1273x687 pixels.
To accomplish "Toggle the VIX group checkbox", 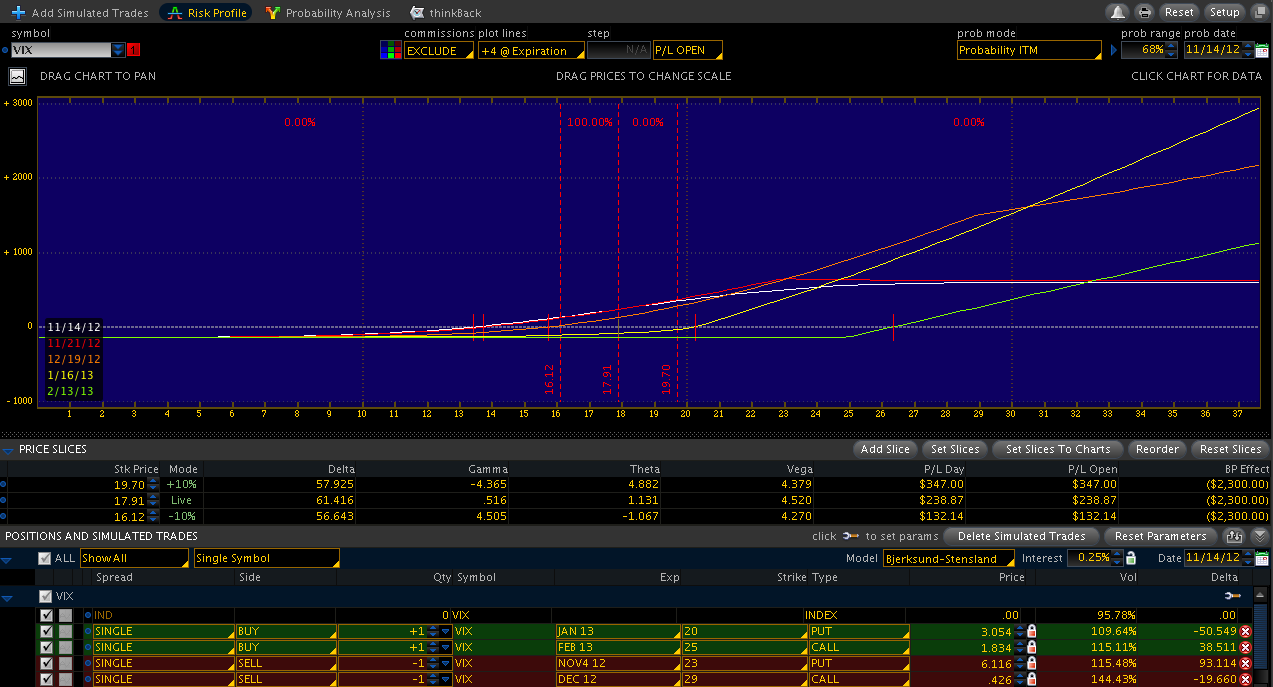I will pos(44,596).
